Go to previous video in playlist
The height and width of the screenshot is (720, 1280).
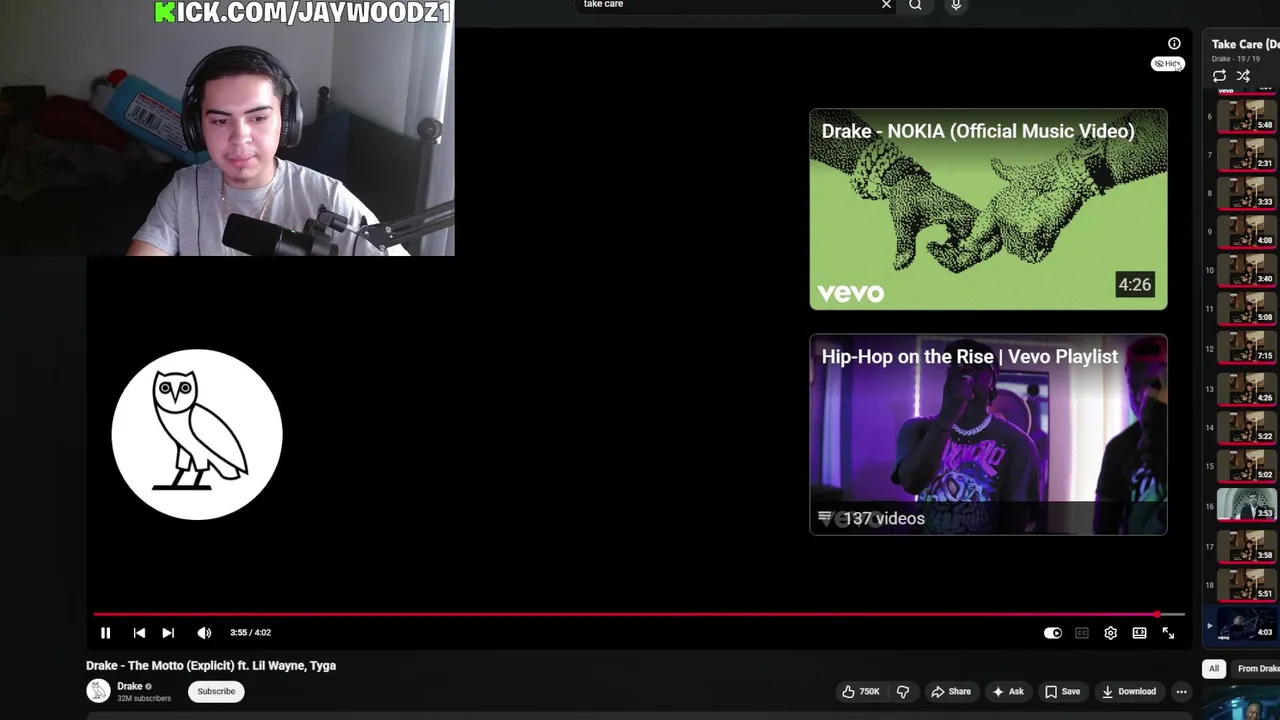coord(139,633)
